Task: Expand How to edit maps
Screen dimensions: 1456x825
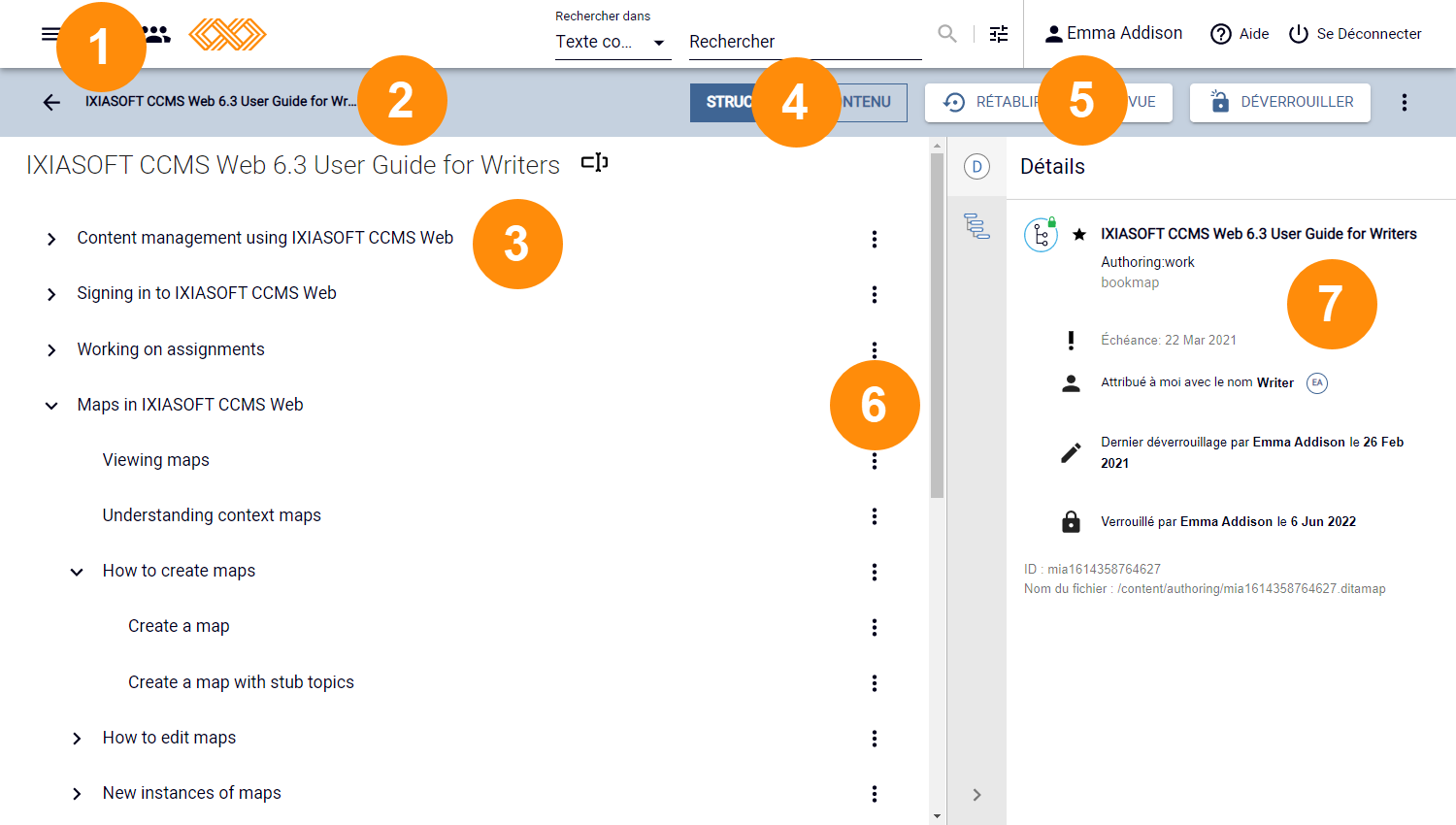Action: [x=77, y=739]
